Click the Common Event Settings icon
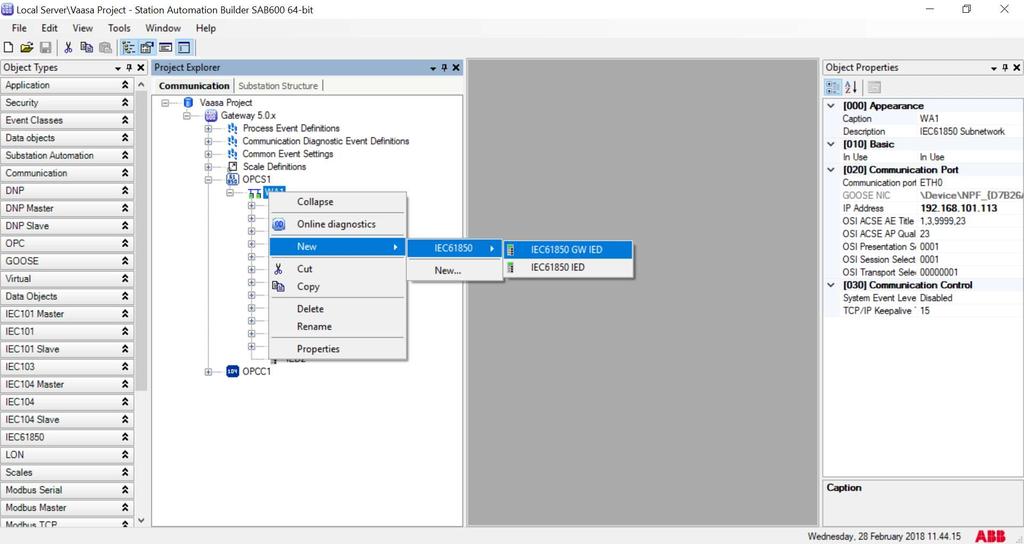The height and width of the screenshot is (544, 1024). 232,153
